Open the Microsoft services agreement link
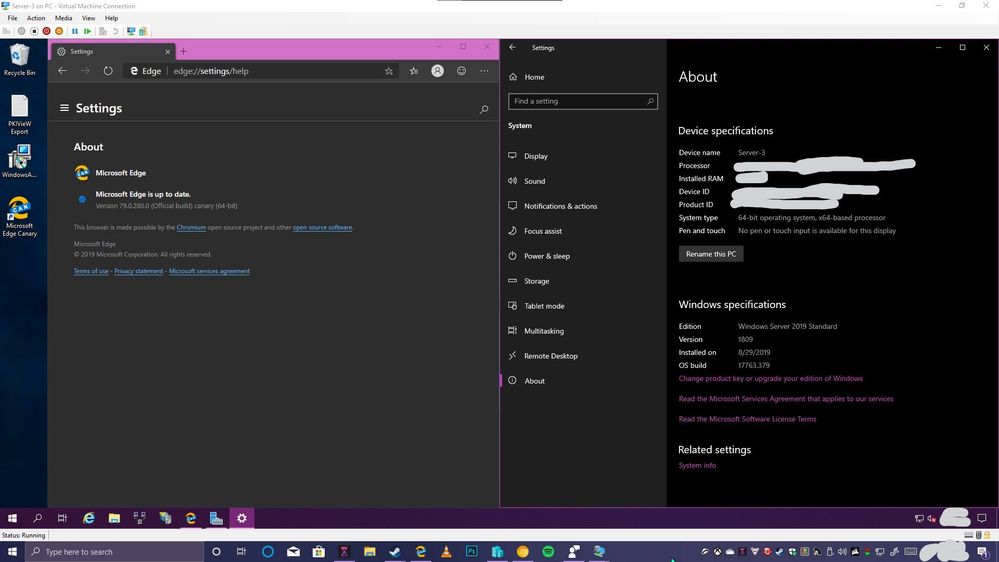The height and width of the screenshot is (562, 999). pos(209,271)
